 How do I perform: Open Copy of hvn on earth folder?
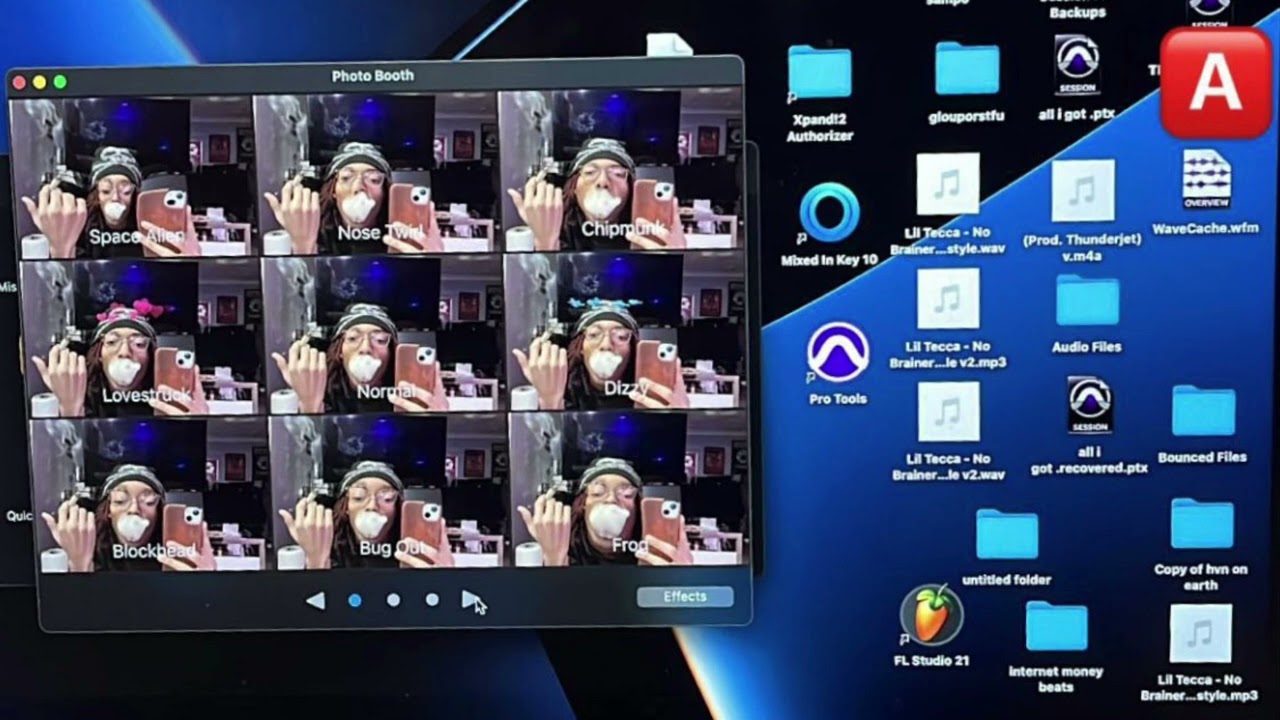(1202, 524)
